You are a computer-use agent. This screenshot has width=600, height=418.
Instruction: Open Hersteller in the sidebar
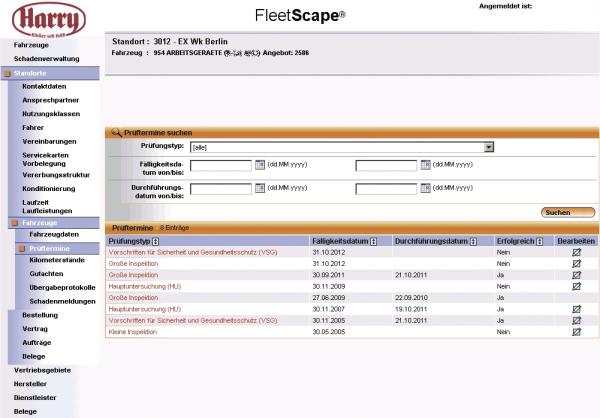tap(30, 384)
